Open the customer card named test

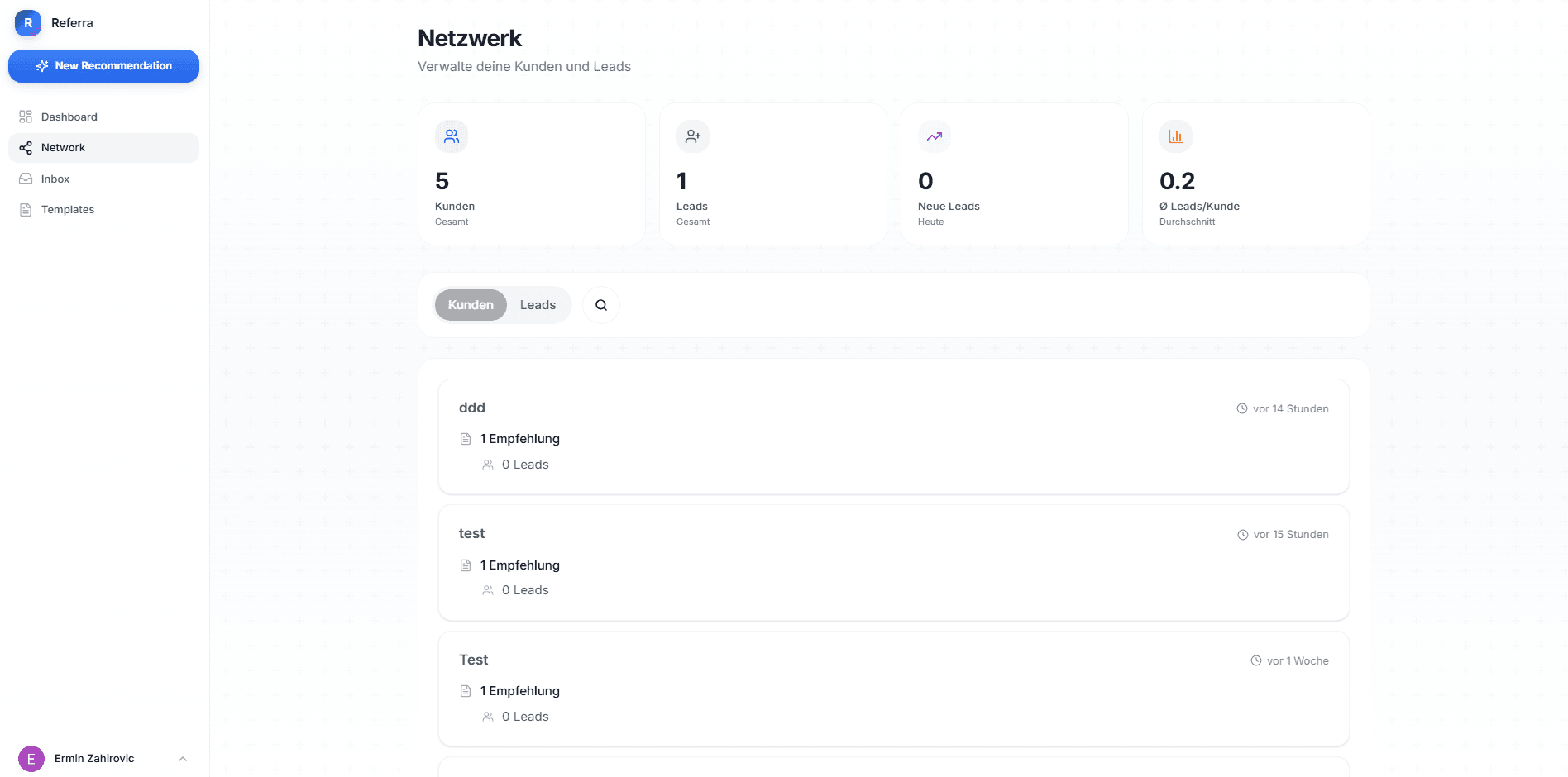click(894, 563)
